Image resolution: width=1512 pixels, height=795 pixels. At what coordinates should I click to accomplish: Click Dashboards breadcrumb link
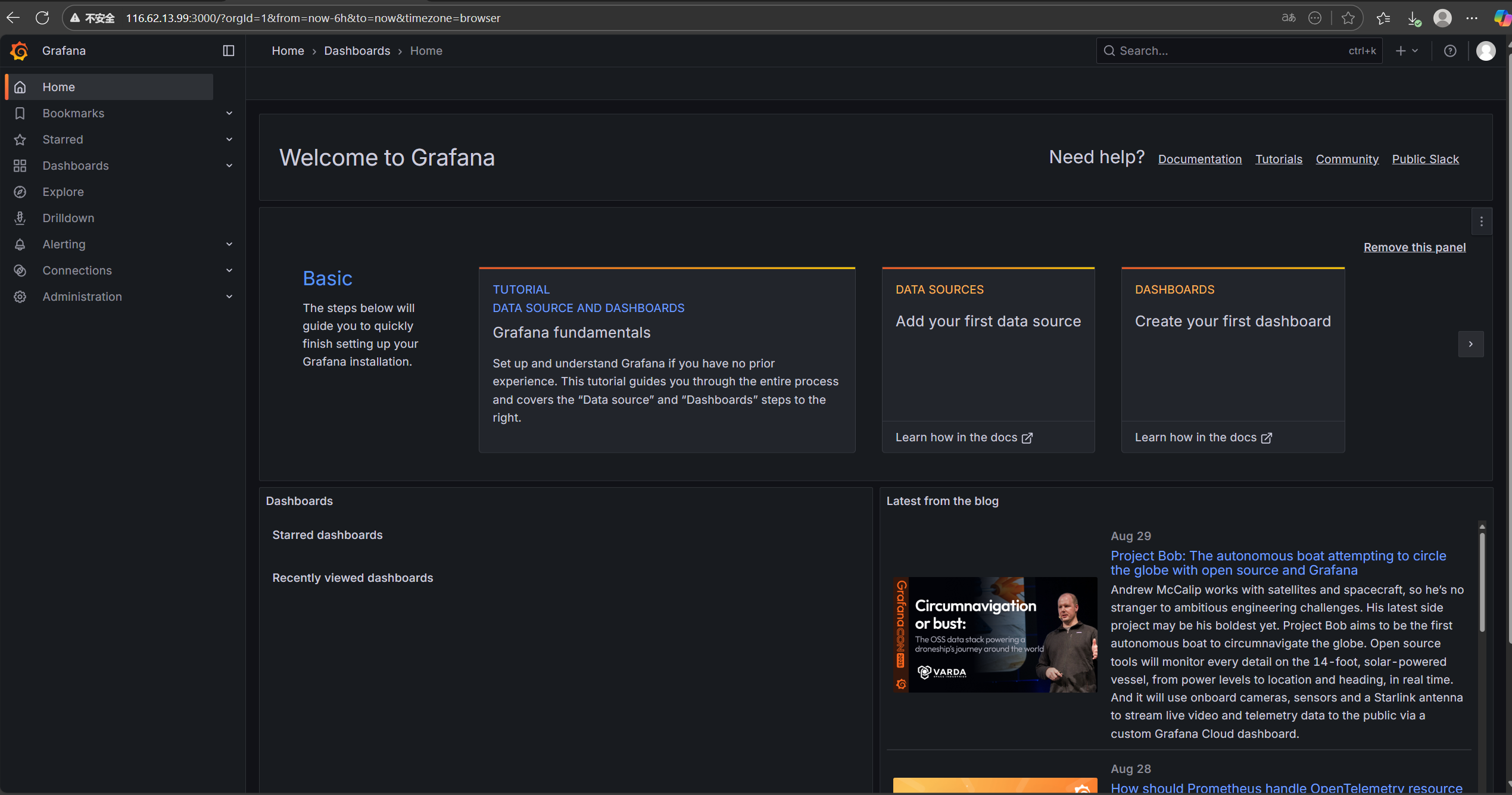pyautogui.click(x=357, y=51)
